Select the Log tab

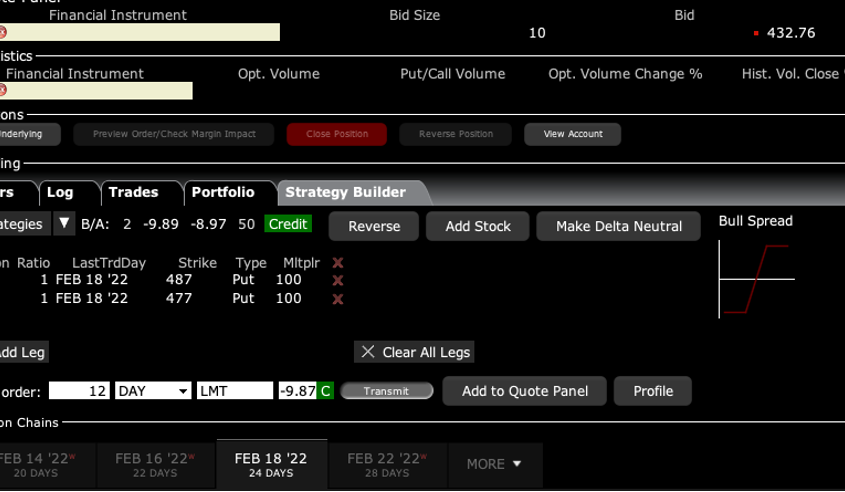[x=60, y=192]
